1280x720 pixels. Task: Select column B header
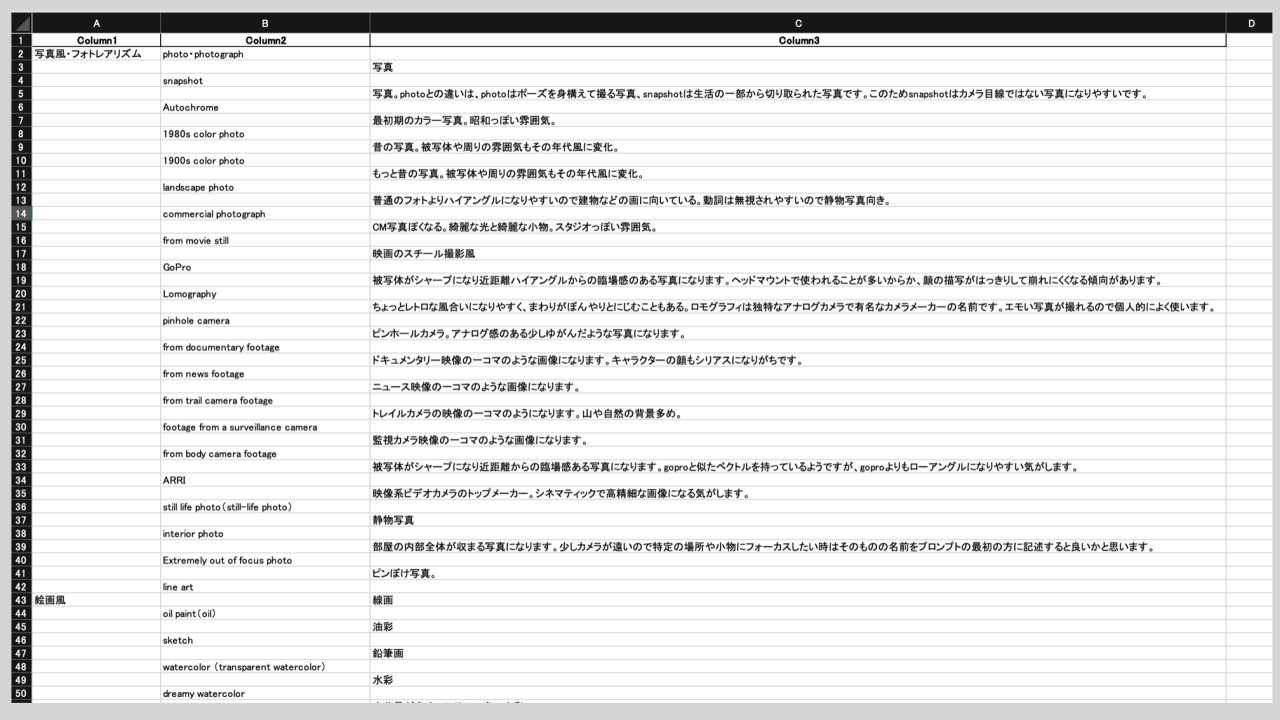click(265, 23)
